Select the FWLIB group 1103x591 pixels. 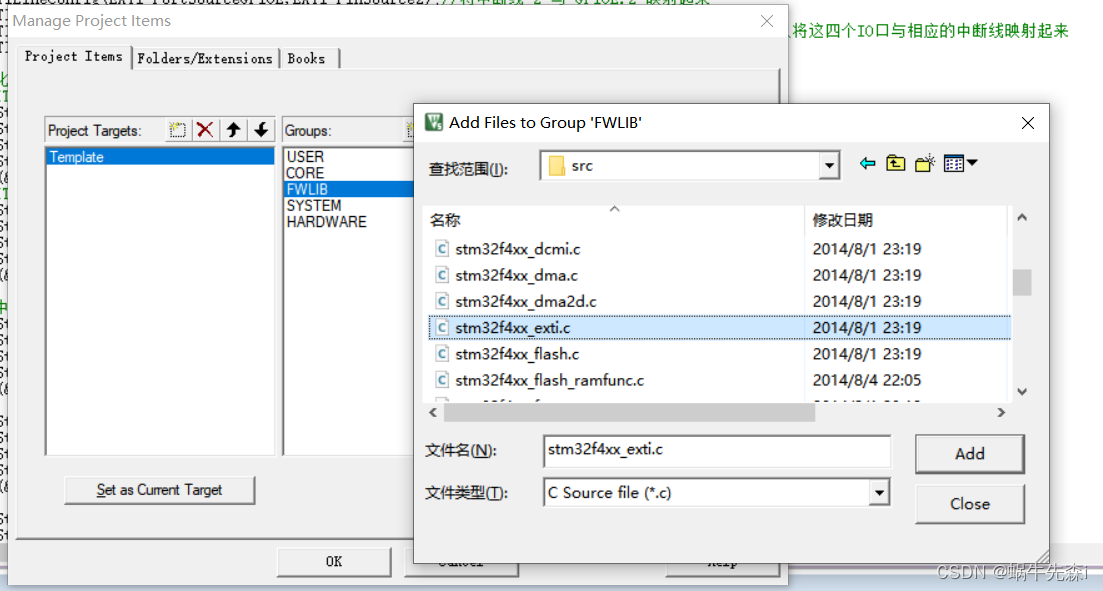click(x=349, y=189)
